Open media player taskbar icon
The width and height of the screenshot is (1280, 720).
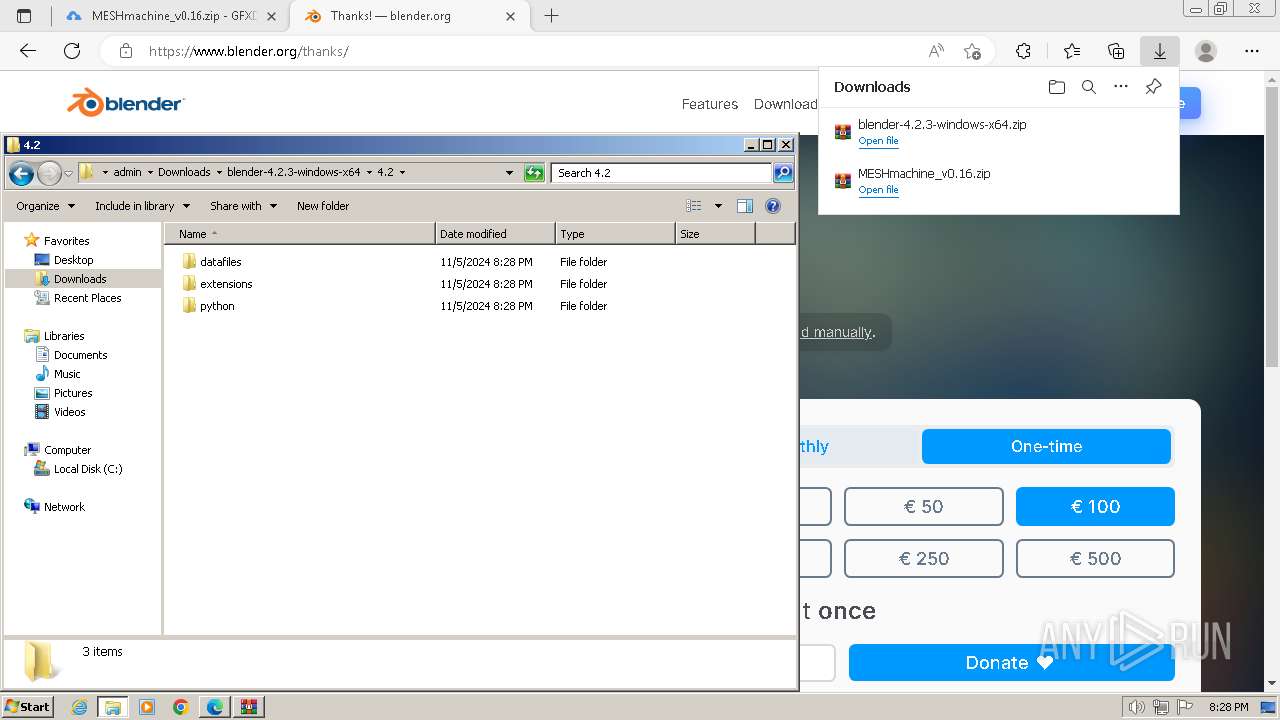pyautogui.click(x=147, y=707)
